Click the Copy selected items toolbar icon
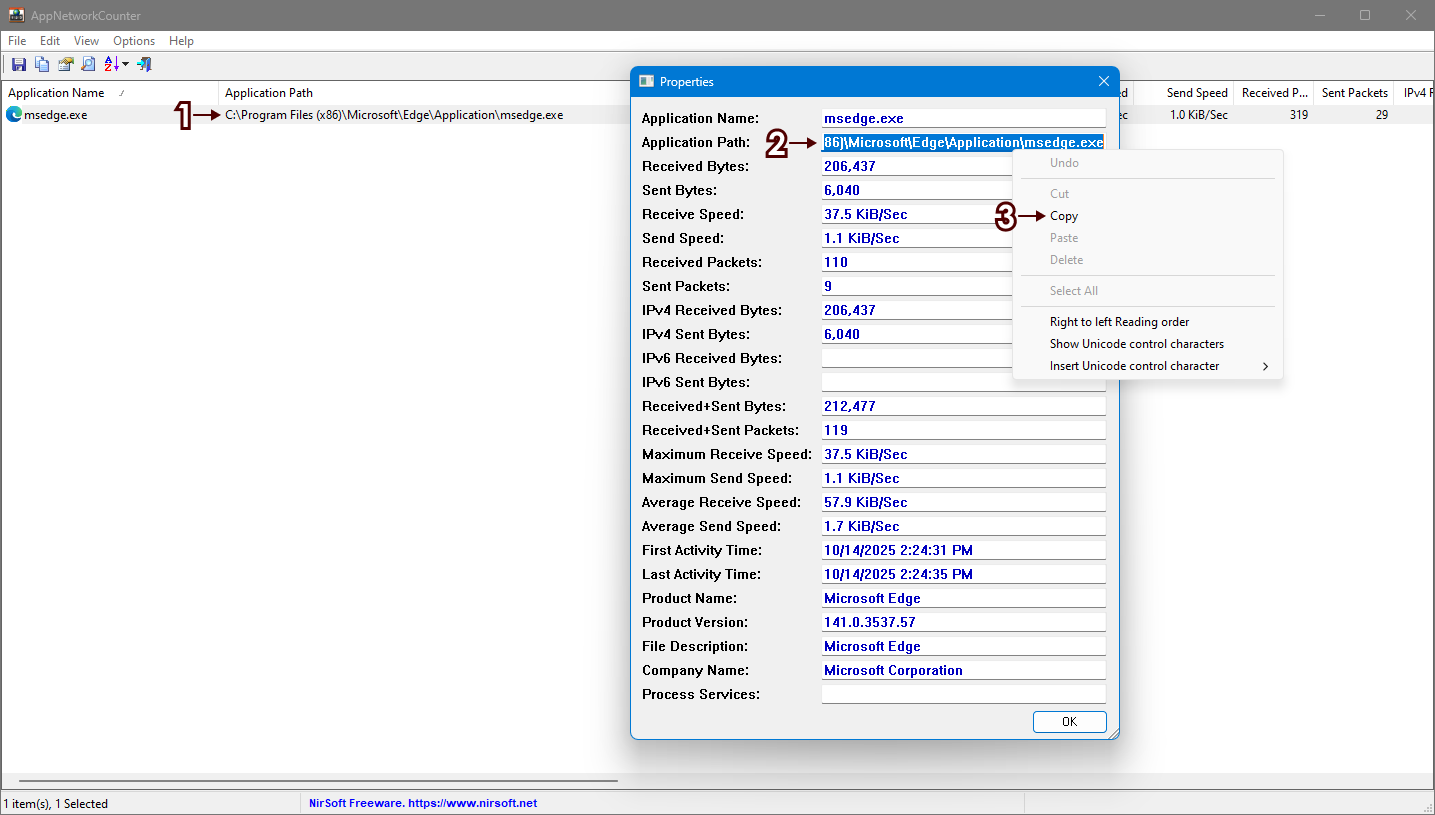The height and width of the screenshot is (815, 1435). point(42,64)
